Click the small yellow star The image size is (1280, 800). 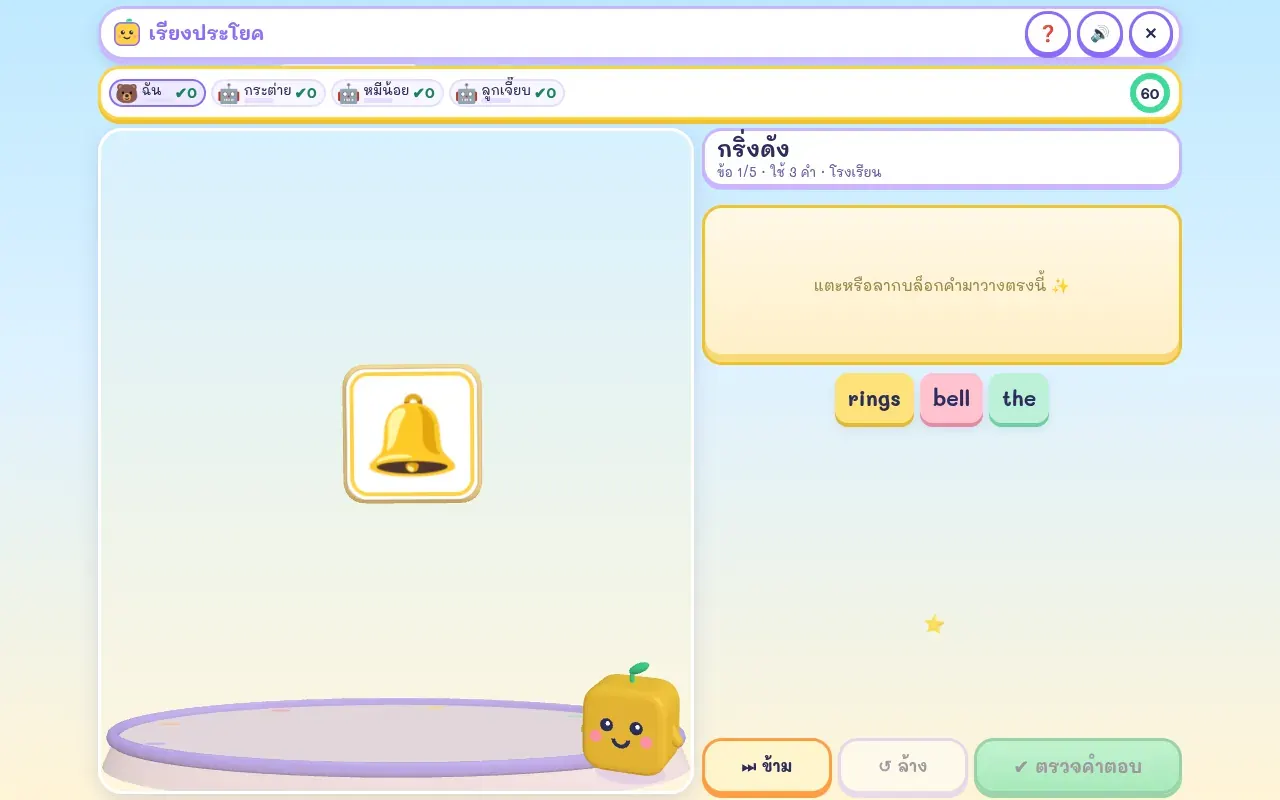934,624
